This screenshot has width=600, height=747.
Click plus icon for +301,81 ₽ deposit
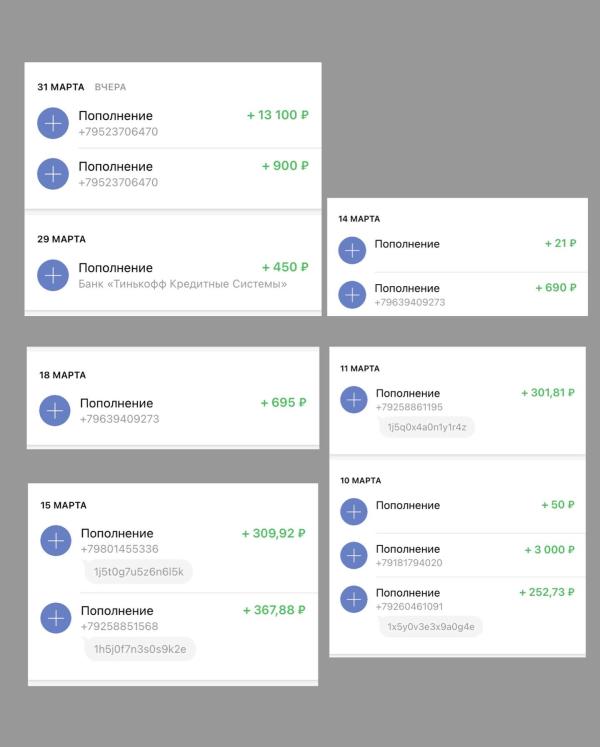[x=354, y=399]
